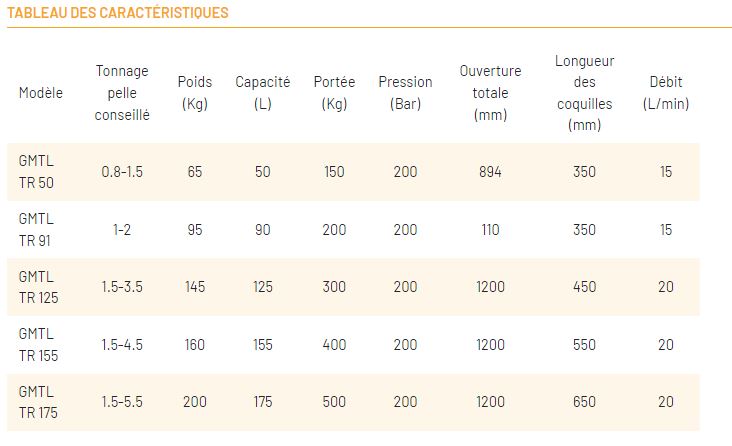732x446 pixels.
Task: Click the Pression (Bar) column header
Action: point(405,93)
